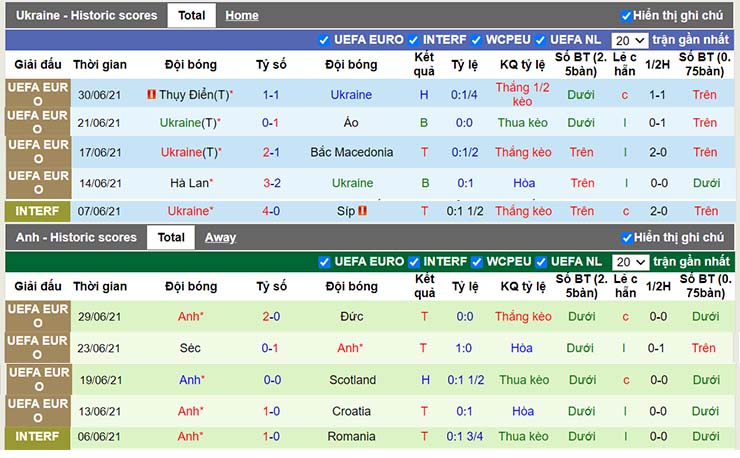The width and height of the screenshot is (740, 458).
Task: Uncheck WCPEU filter in Anh section
Action: pyautogui.click(x=477, y=262)
